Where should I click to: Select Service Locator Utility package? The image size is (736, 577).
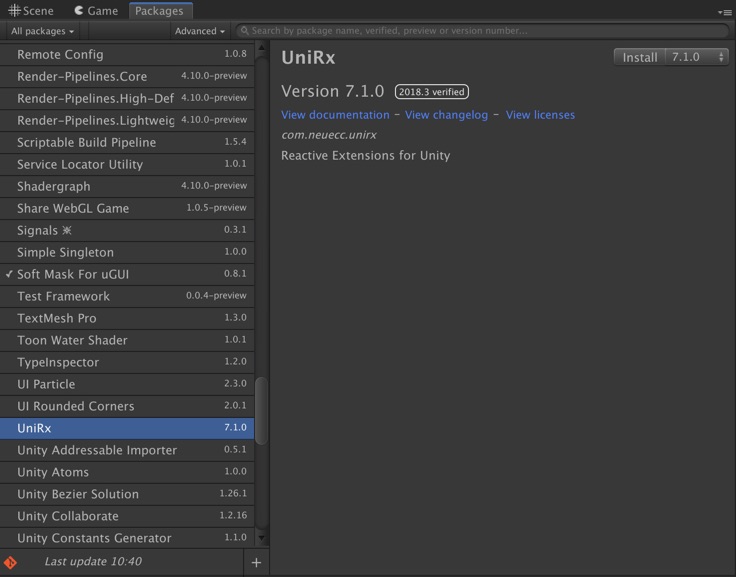tap(127, 164)
